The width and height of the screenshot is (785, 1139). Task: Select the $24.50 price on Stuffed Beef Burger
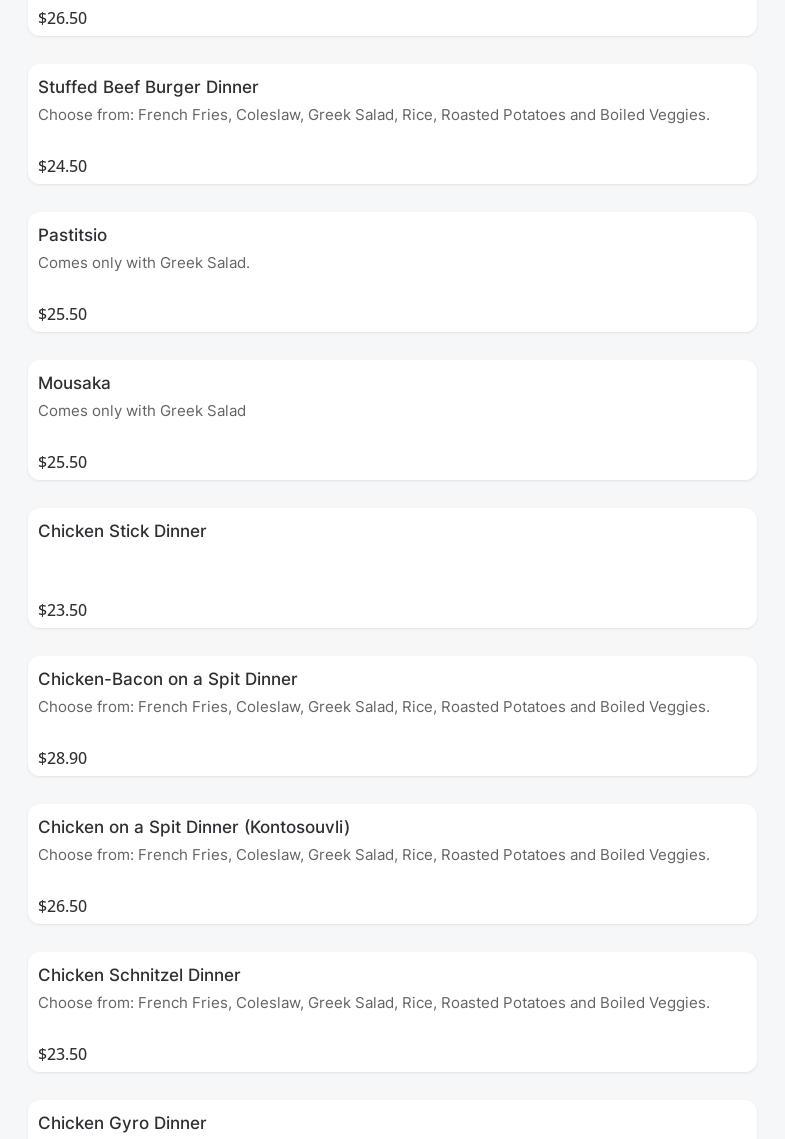[62, 166]
